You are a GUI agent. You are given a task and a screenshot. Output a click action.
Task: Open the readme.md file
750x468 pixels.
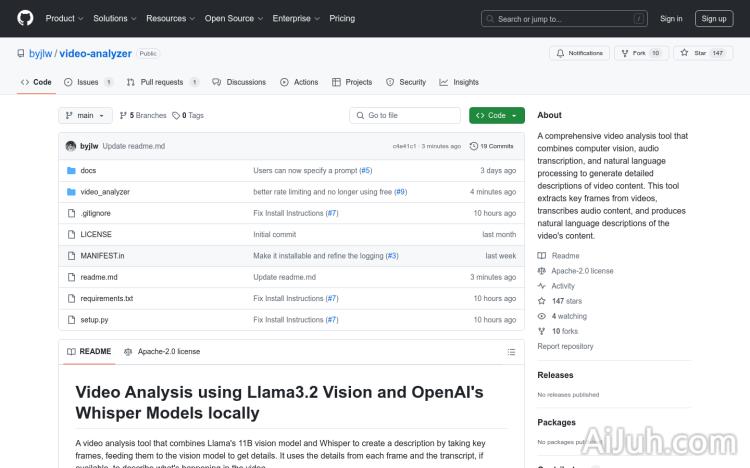[x=99, y=277]
